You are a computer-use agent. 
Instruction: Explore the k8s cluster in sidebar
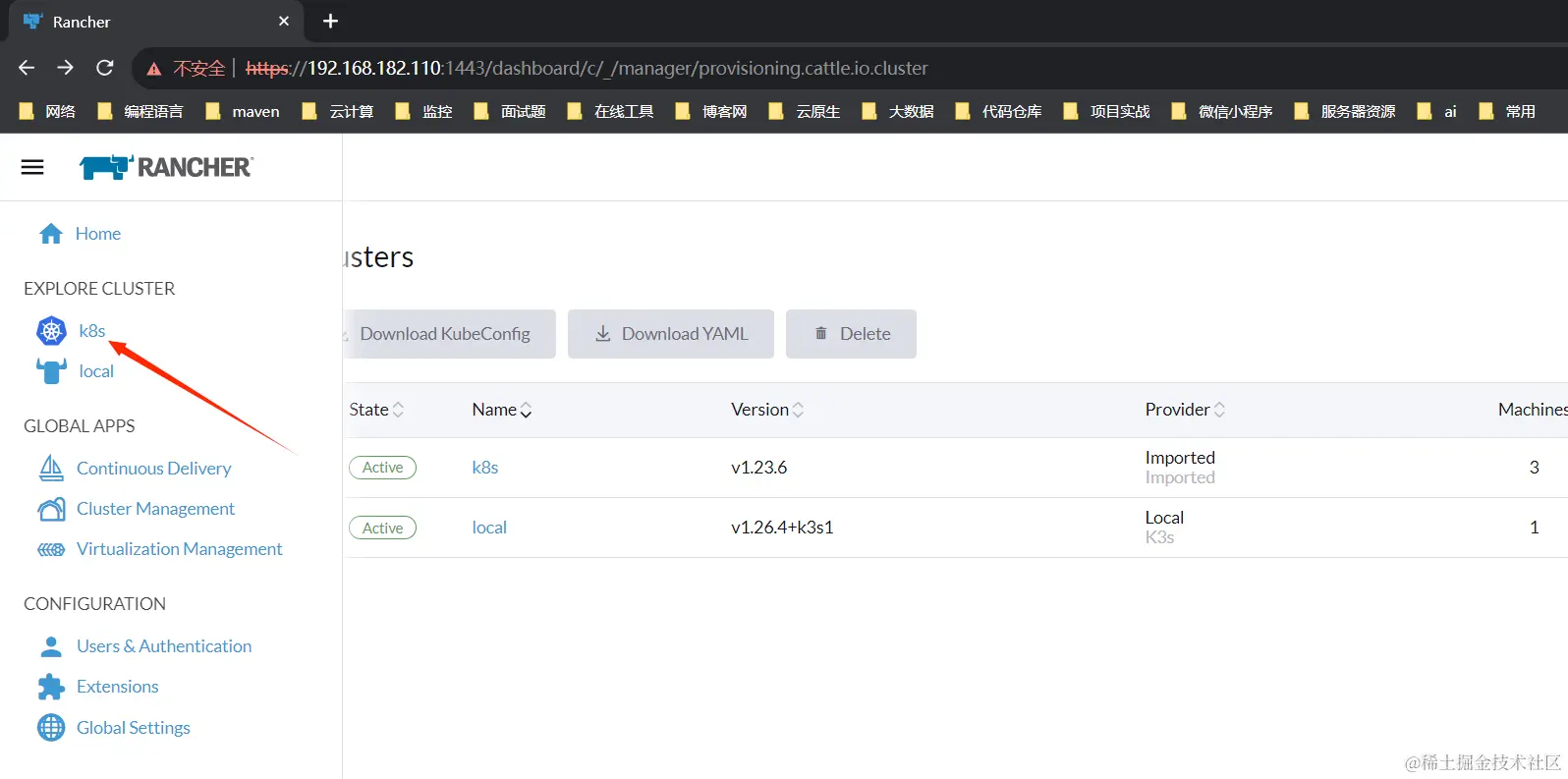pyautogui.click(x=92, y=331)
